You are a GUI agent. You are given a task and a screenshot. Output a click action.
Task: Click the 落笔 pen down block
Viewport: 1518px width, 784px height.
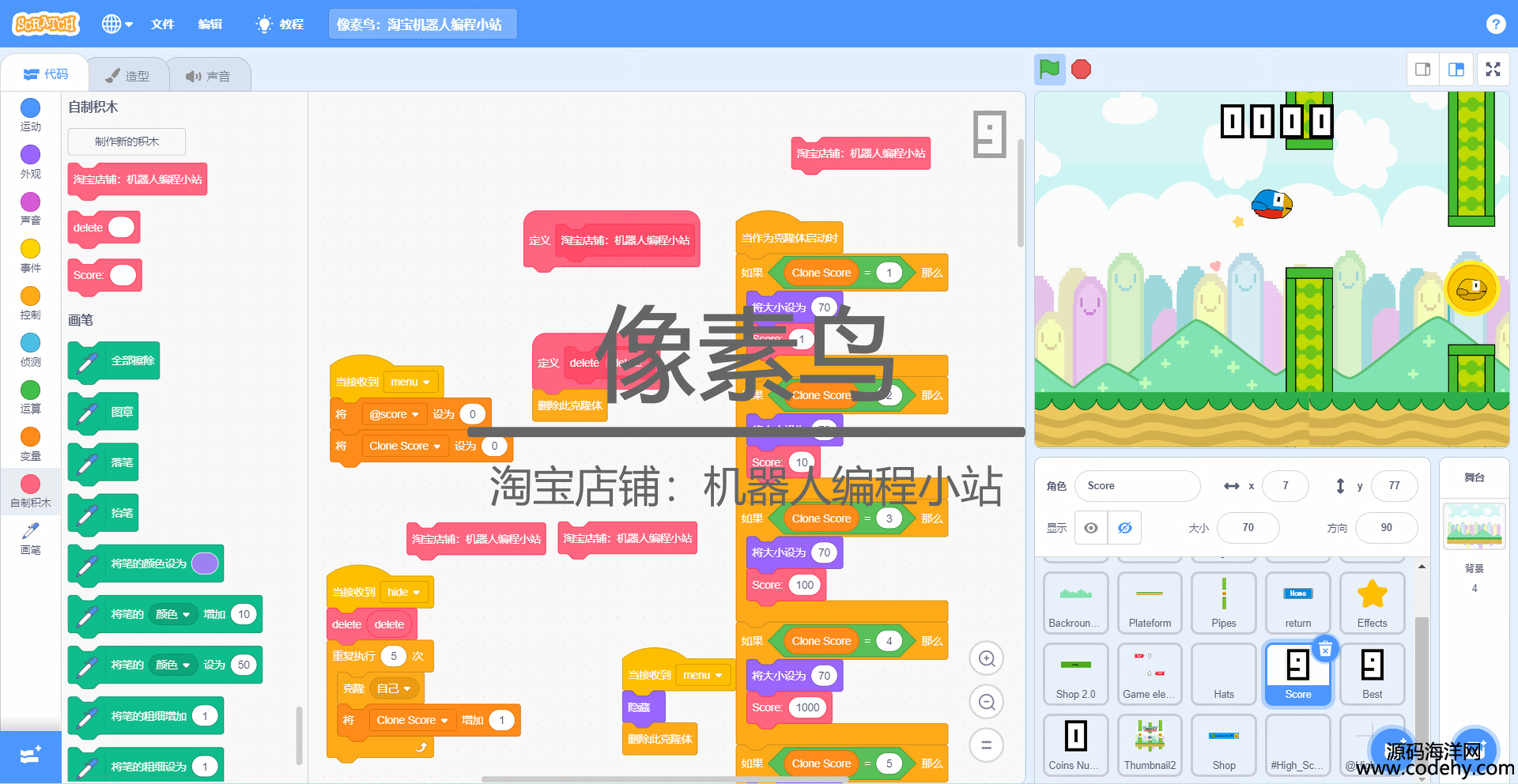(x=104, y=462)
